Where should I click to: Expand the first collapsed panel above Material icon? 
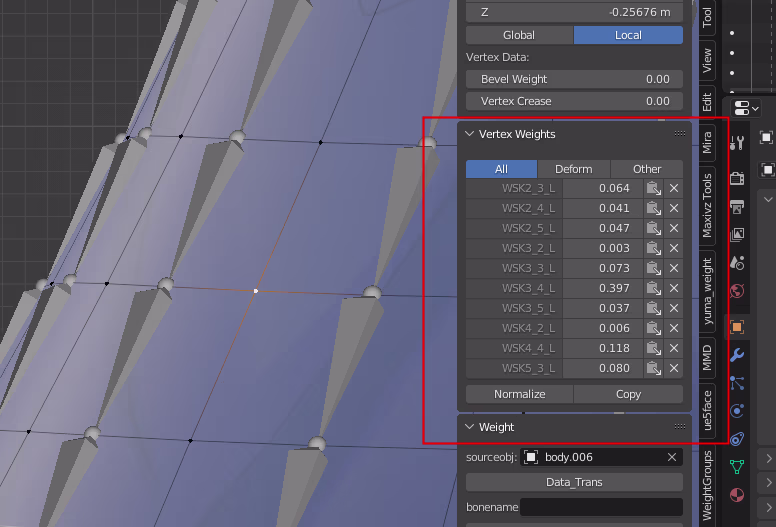click(769, 459)
